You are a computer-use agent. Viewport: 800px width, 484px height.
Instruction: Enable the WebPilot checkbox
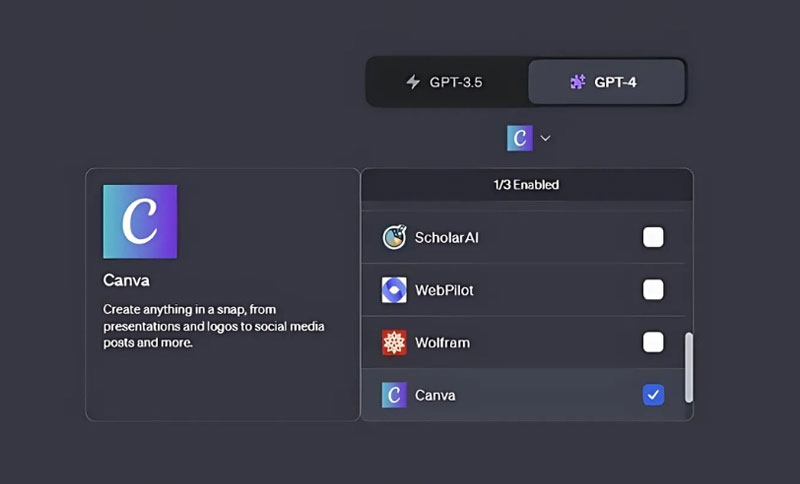click(653, 290)
